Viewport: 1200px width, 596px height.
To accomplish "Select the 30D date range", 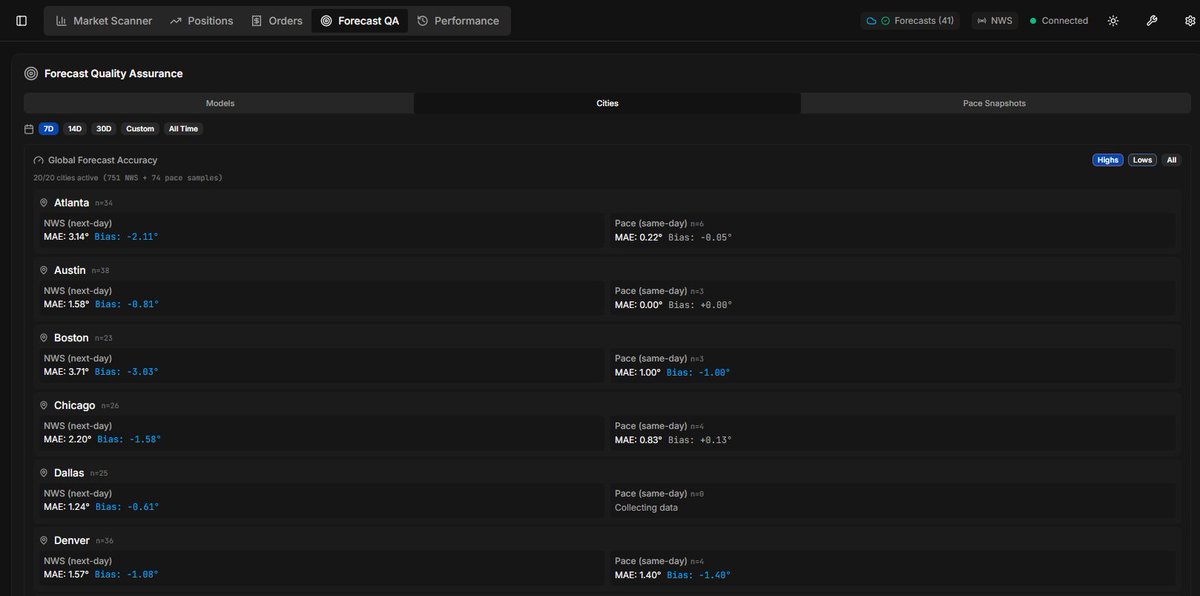I will pos(104,129).
